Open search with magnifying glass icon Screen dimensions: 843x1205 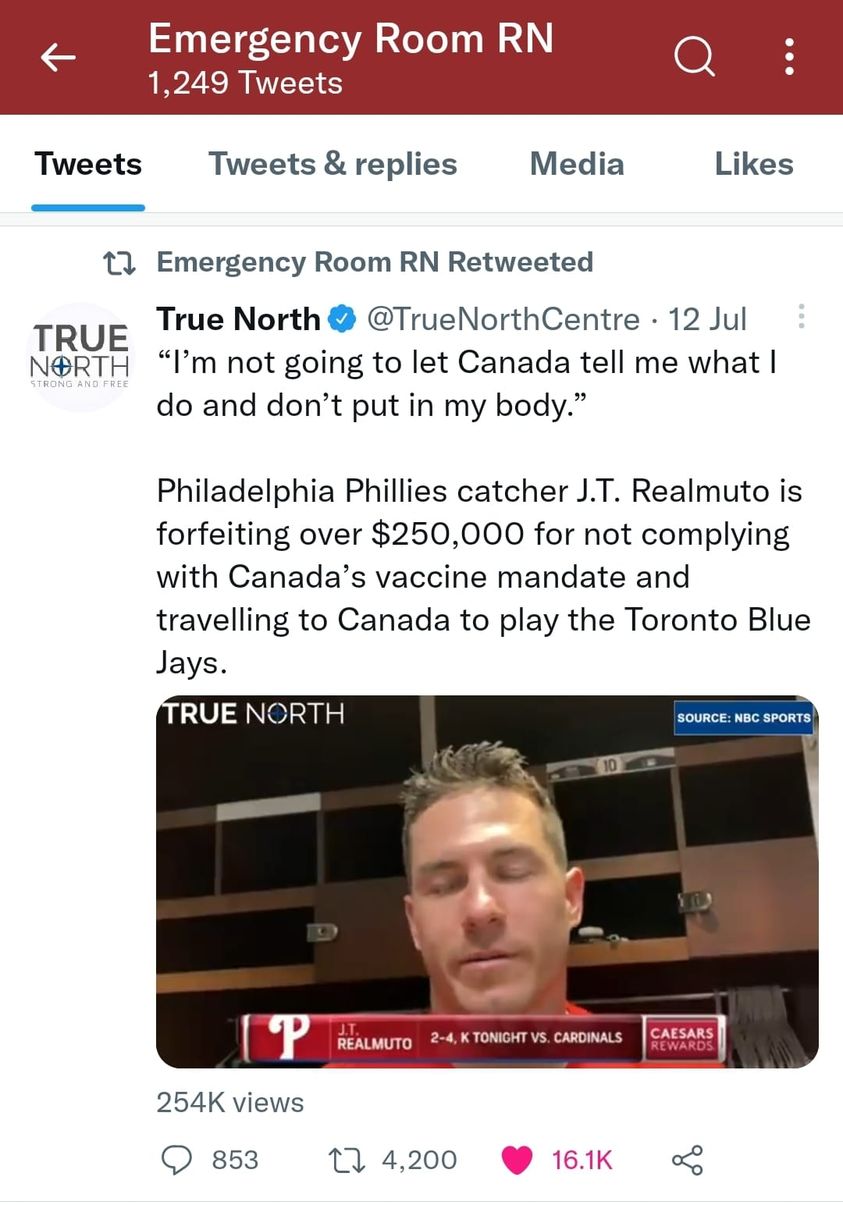coord(694,58)
